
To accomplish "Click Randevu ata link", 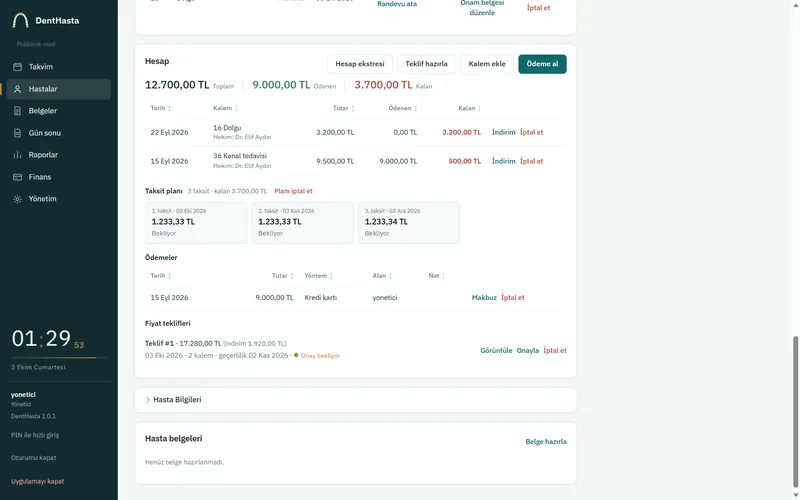I will click(397, 4).
